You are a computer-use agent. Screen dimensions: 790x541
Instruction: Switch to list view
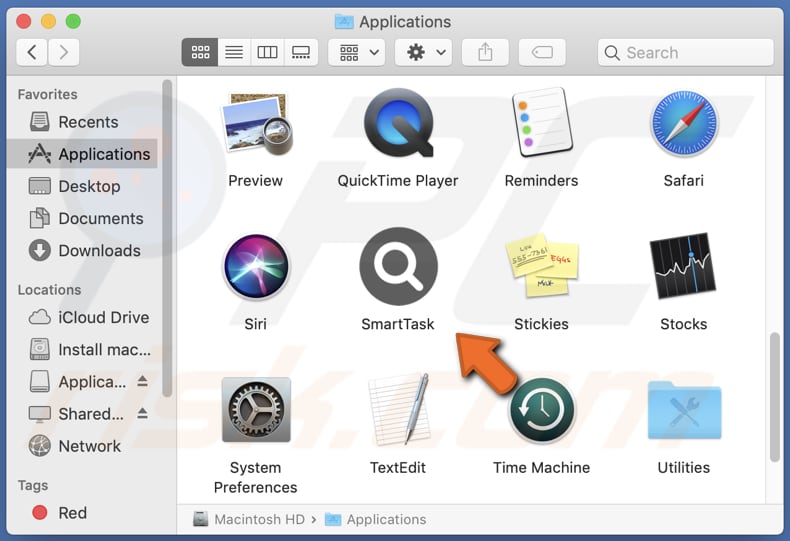pos(234,52)
